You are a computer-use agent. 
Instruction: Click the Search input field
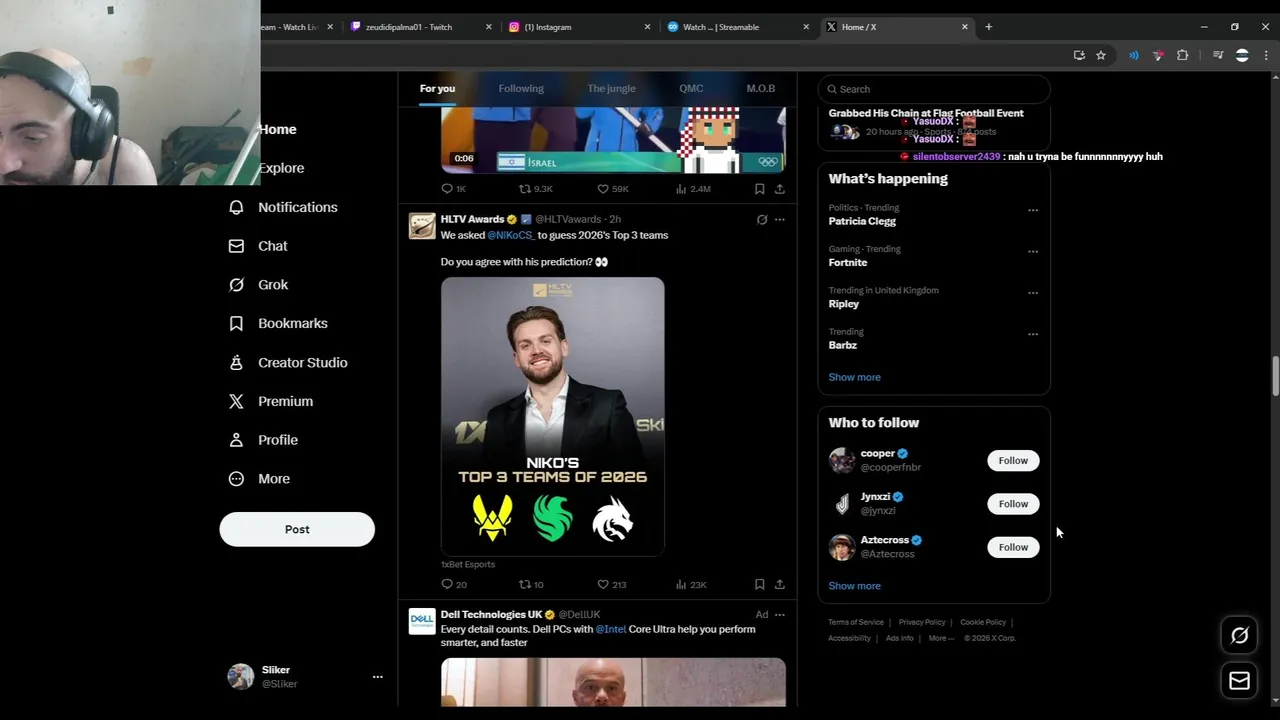pos(934,89)
